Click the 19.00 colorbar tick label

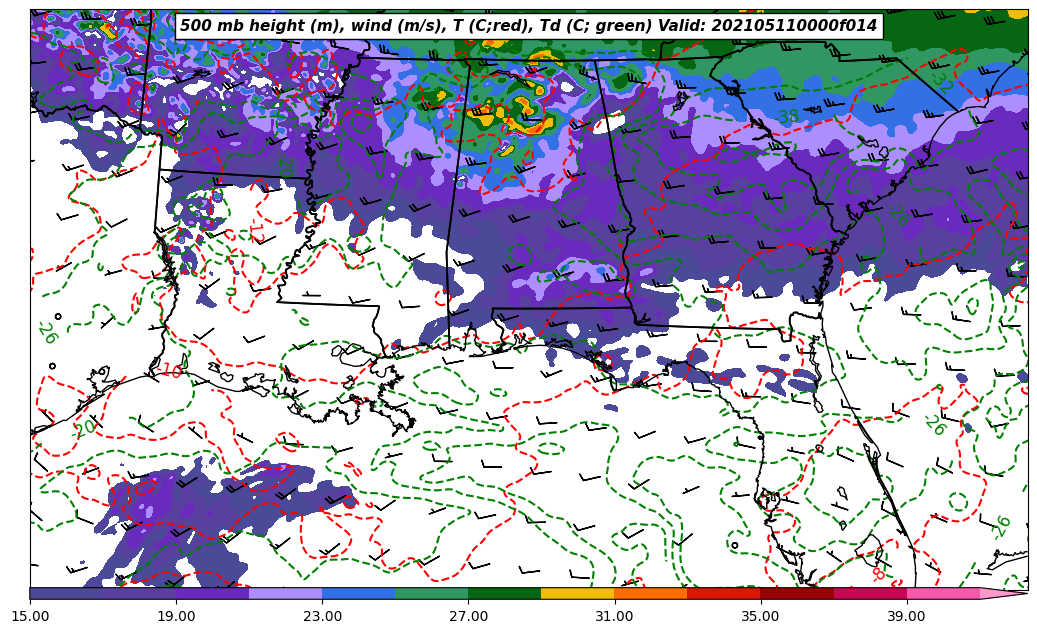(x=176, y=616)
